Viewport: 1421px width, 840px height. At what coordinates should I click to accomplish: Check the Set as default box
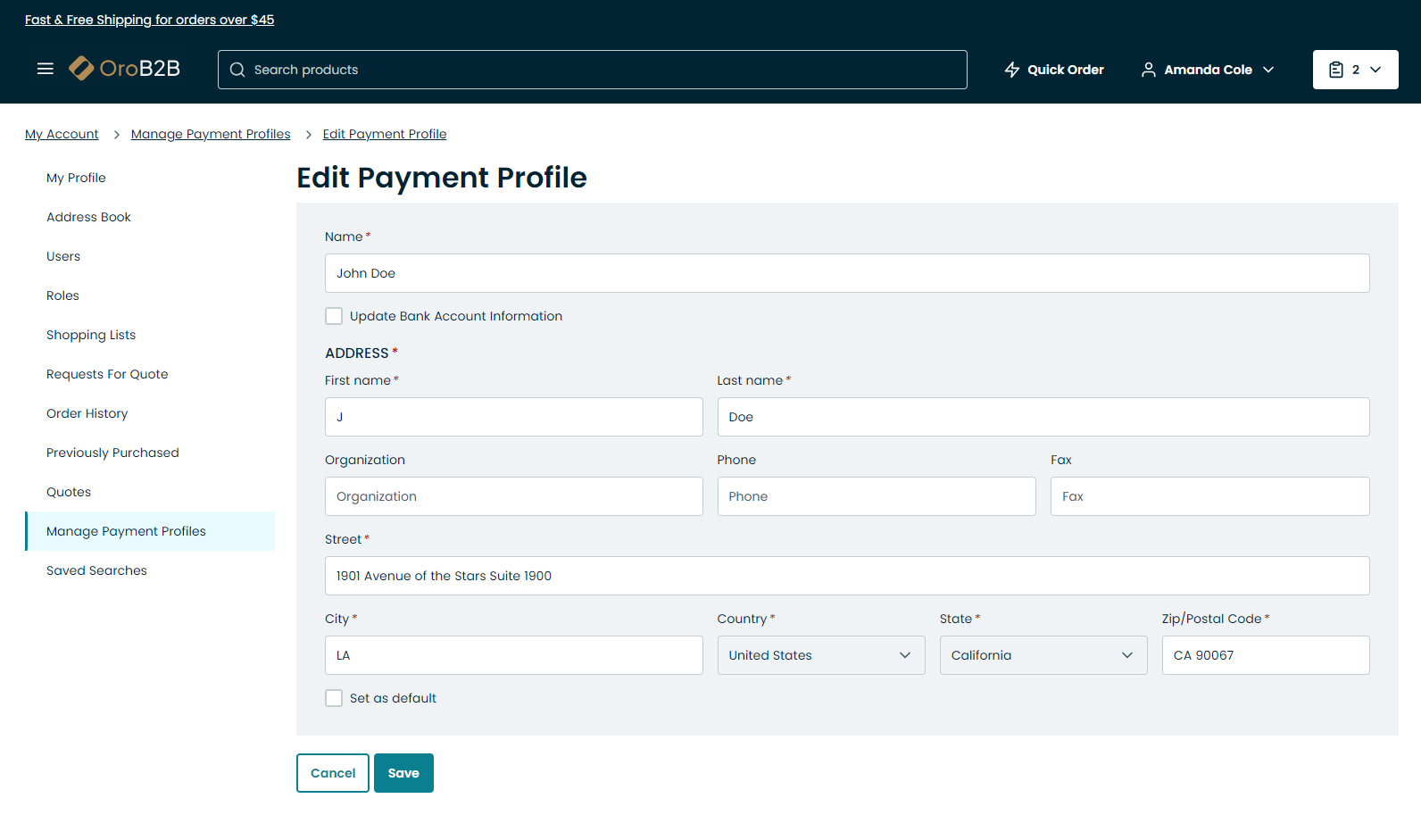[334, 698]
